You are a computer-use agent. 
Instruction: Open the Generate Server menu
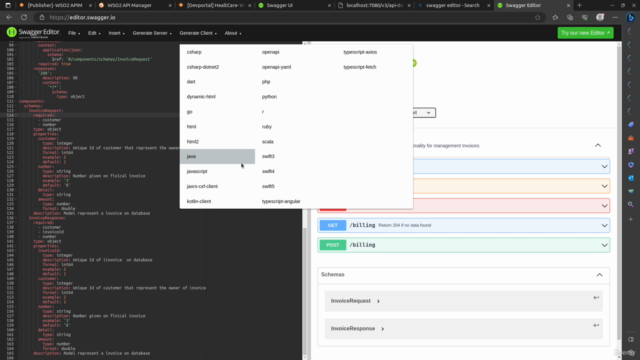(x=152, y=33)
